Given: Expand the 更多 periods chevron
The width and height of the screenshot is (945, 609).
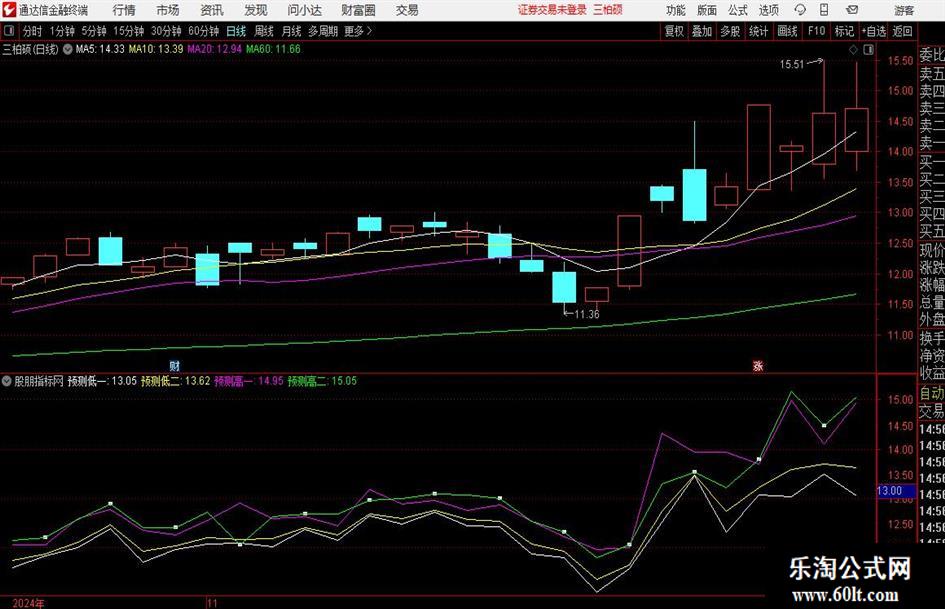Looking at the screenshot, I should (369, 31).
